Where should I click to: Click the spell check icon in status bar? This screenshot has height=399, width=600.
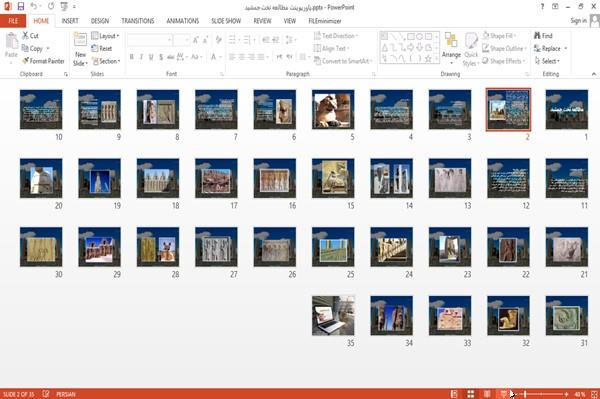[46, 394]
